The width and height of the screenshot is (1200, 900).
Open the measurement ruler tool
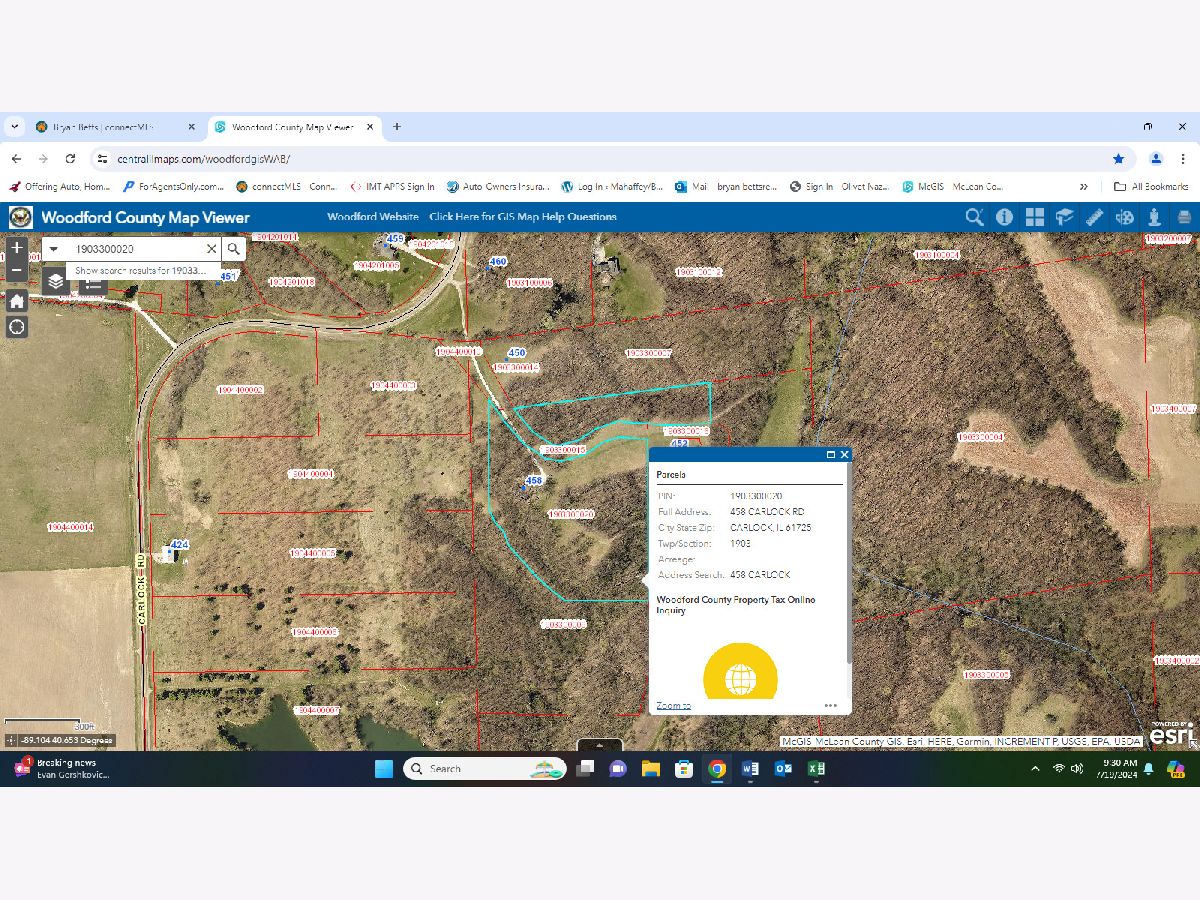(1094, 217)
